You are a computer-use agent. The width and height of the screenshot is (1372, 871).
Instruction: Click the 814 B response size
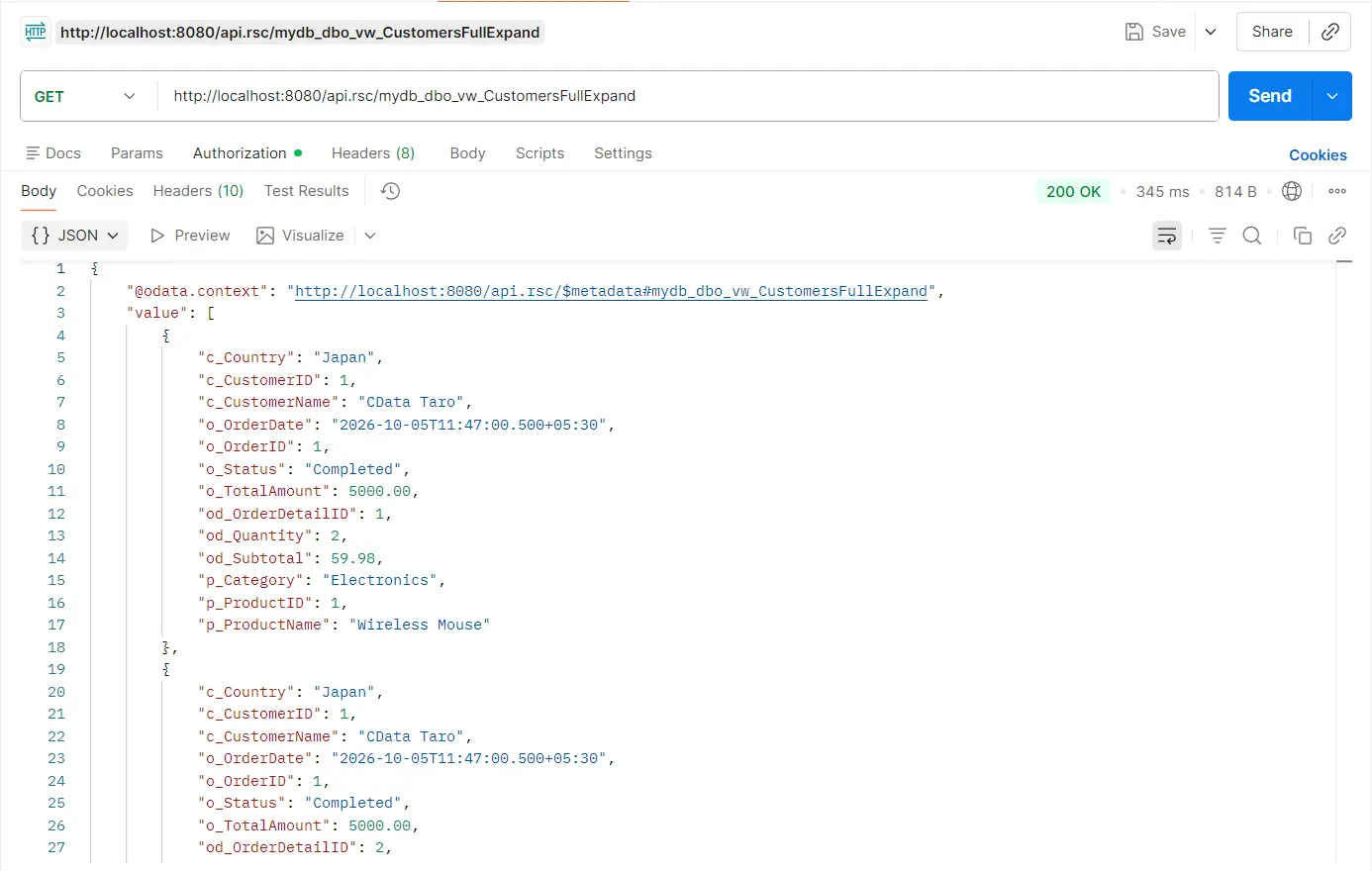(x=1235, y=192)
